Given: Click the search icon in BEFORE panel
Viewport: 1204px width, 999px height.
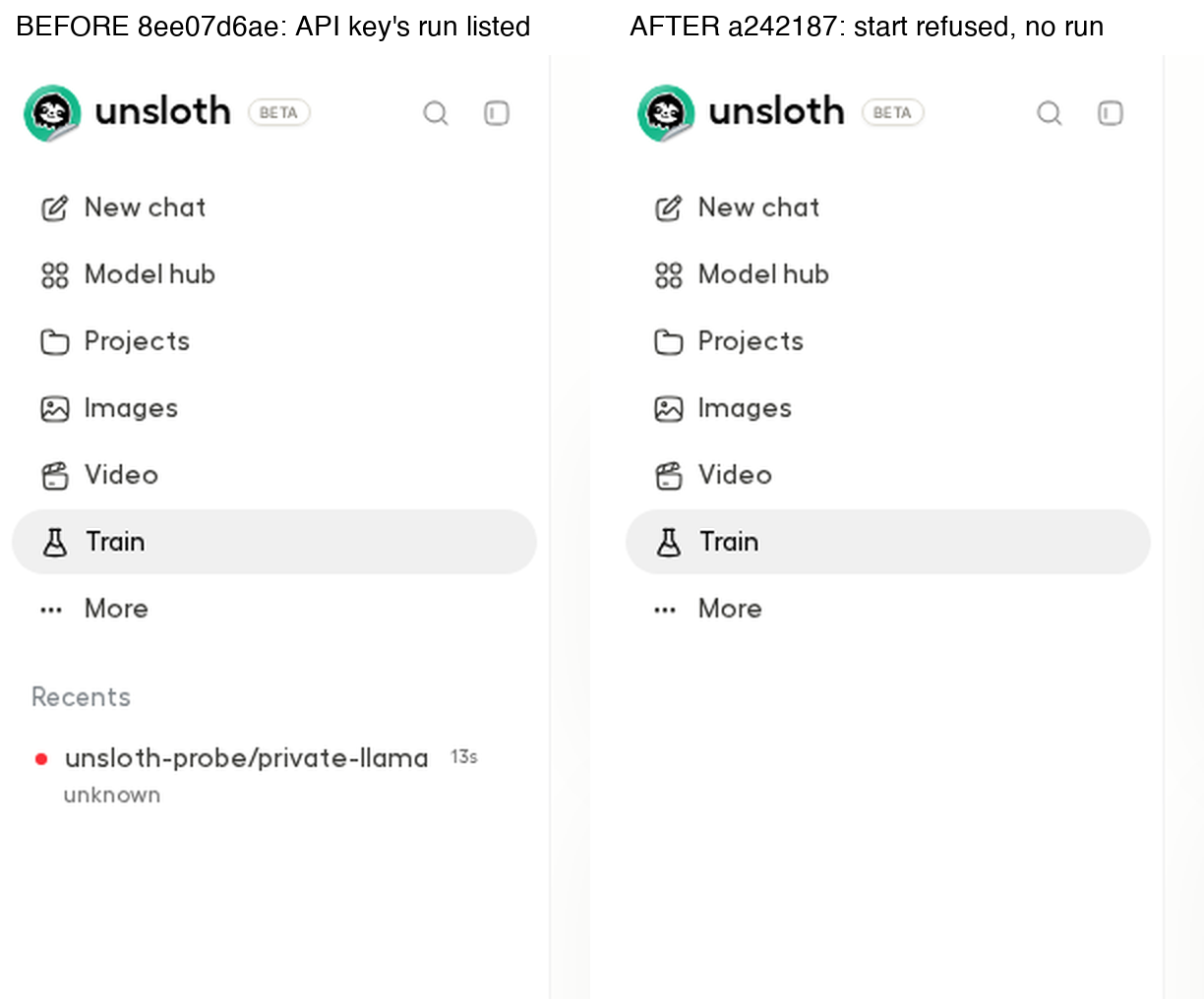Looking at the screenshot, I should (436, 113).
